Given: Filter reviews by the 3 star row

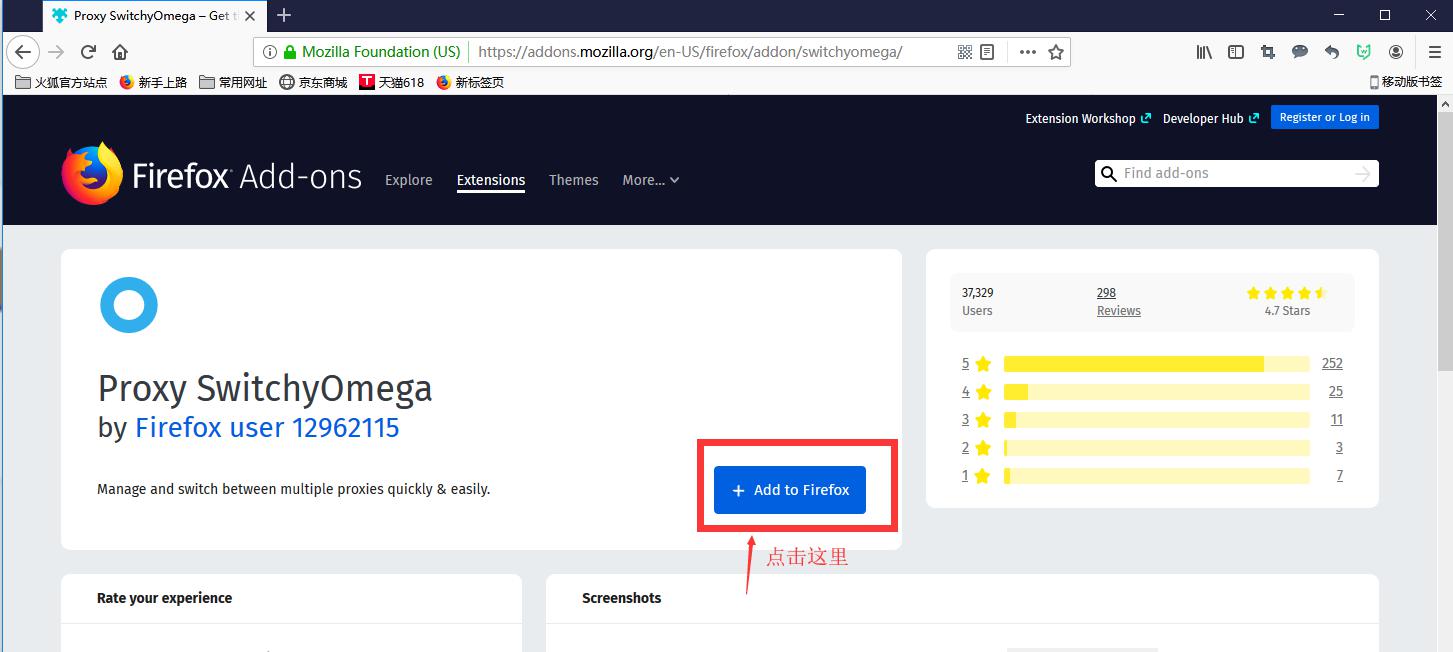Looking at the screenshot, I should pos(1152,420).
